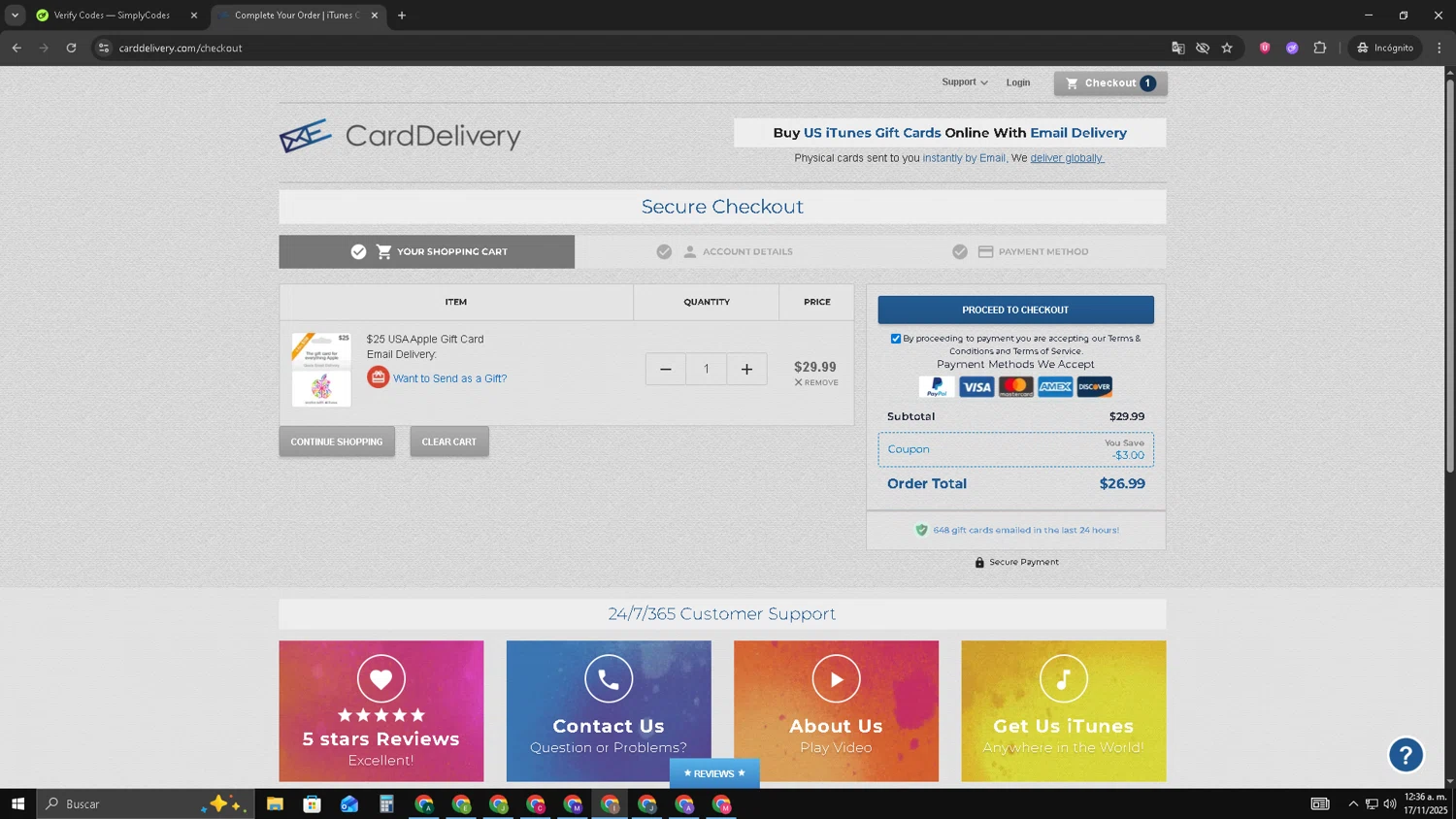Click the translate page icon
1456x819 pixels.
point(1177,48)
